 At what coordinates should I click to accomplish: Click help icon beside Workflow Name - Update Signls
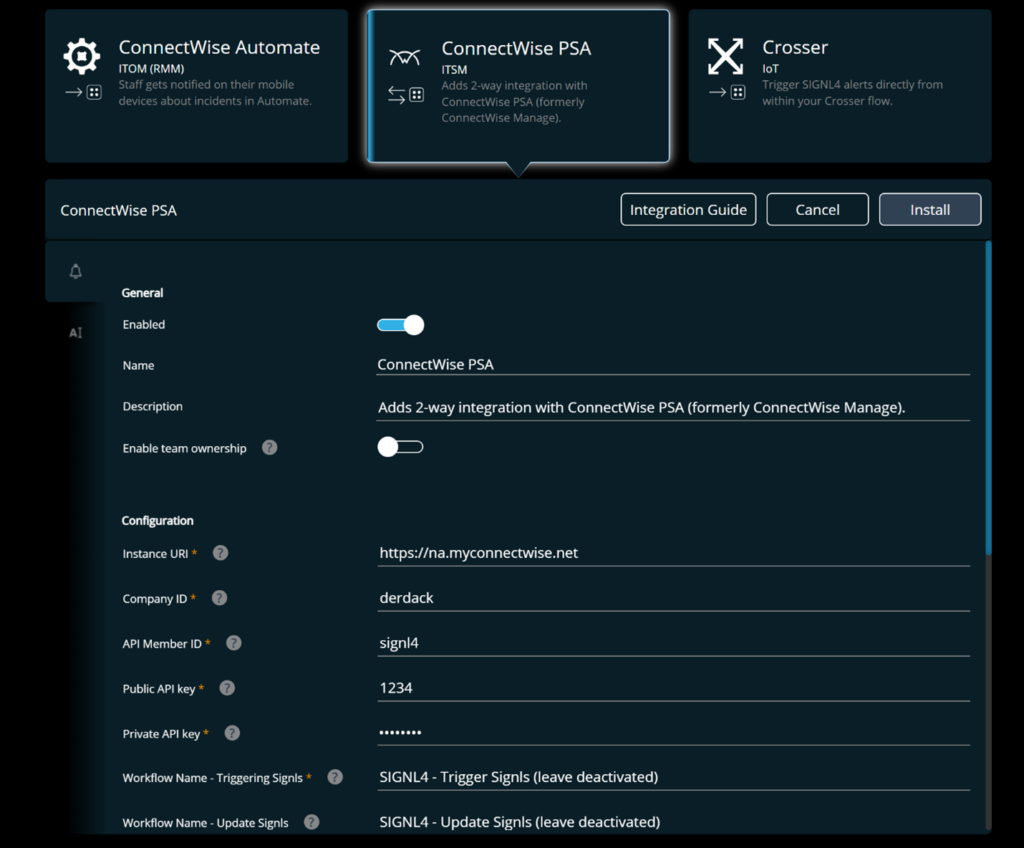pyautogui.click(x=312, y=822)
